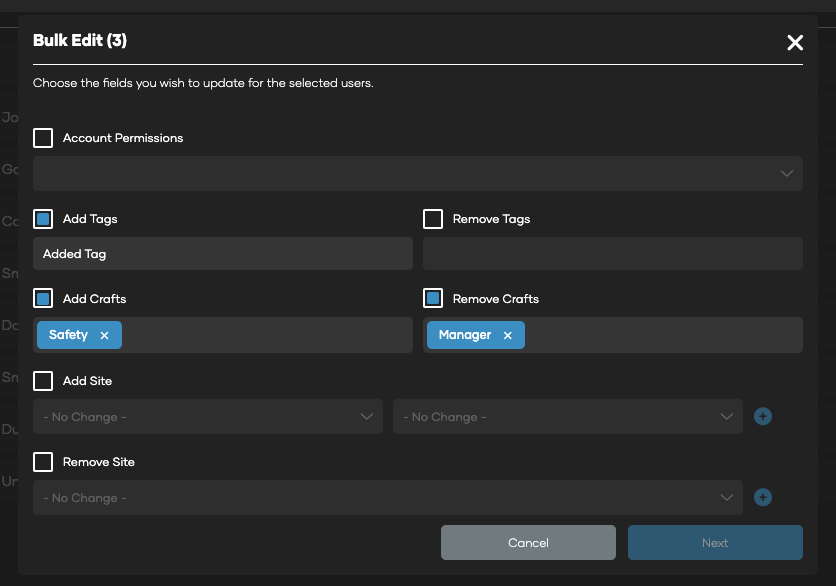Click the plus icon beside Add Site
Screen dimensions: 836x586
[762, 416]
